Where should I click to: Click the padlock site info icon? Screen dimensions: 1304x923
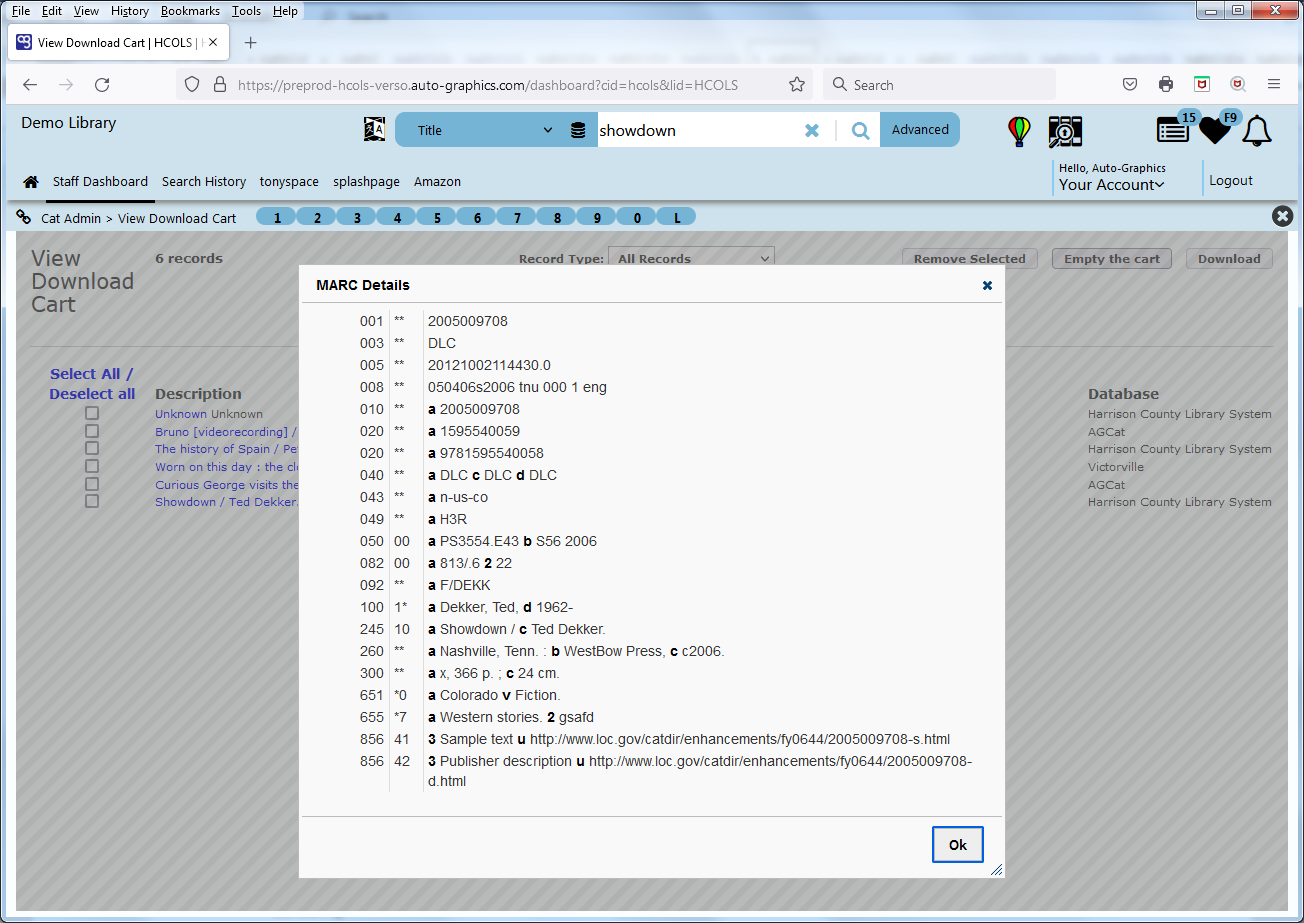(220, 85)
